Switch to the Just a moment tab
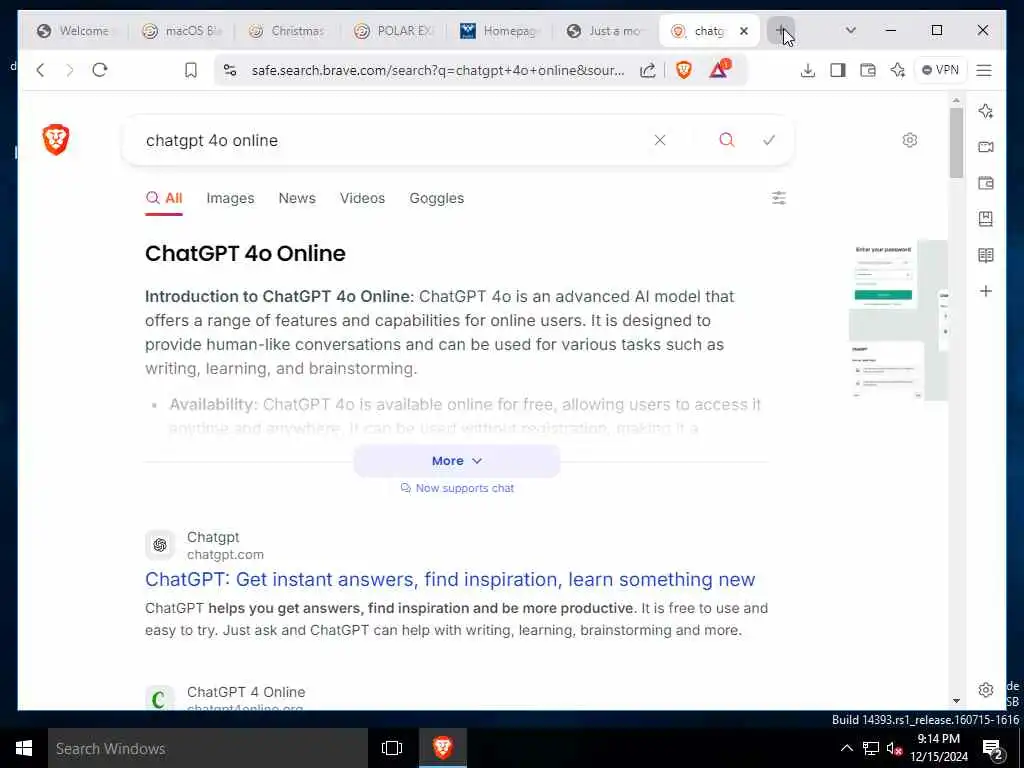The height and width of the screenshot is (768, 1024). click(x=605, y=31)
